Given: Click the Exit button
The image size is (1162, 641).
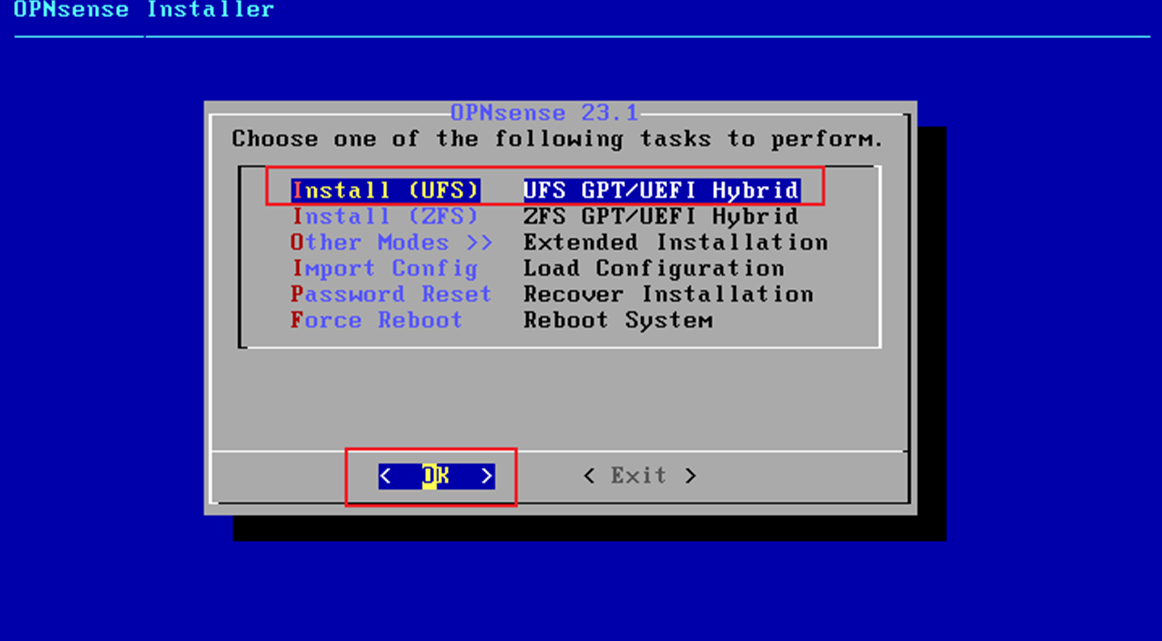Looking at the screenshot, I should [640, 476].
